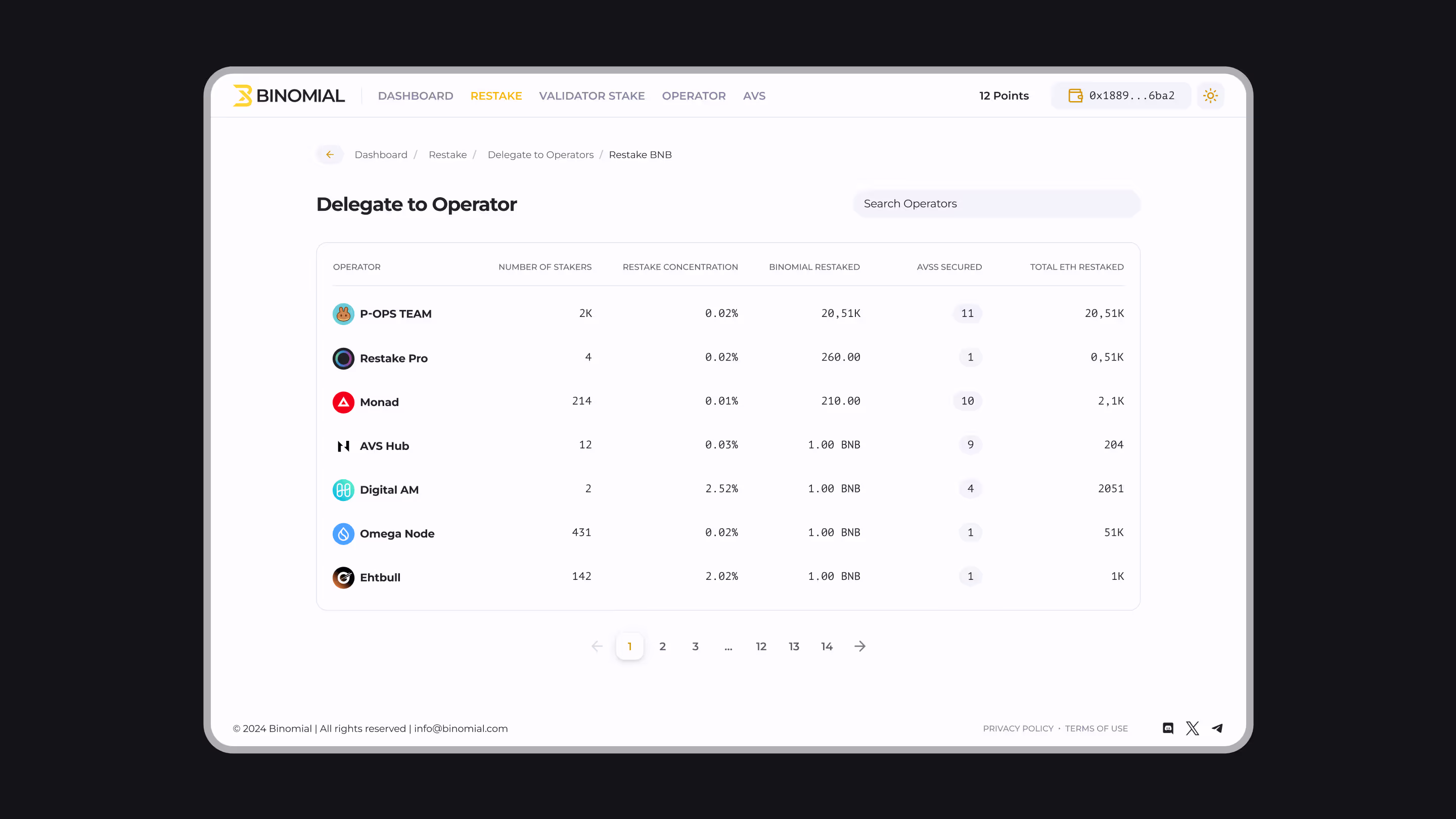Go to pagination page 2
Viewport: 1456px width, 819px height.
click(662, 646)
